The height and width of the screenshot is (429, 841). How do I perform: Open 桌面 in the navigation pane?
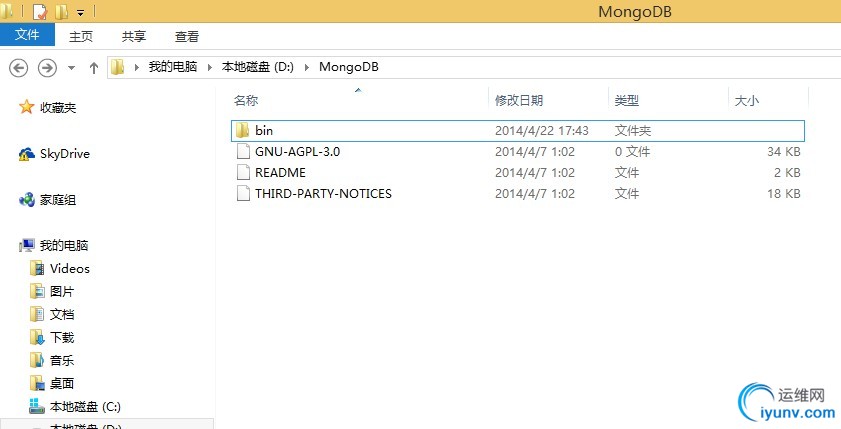[x=62, y=383]
